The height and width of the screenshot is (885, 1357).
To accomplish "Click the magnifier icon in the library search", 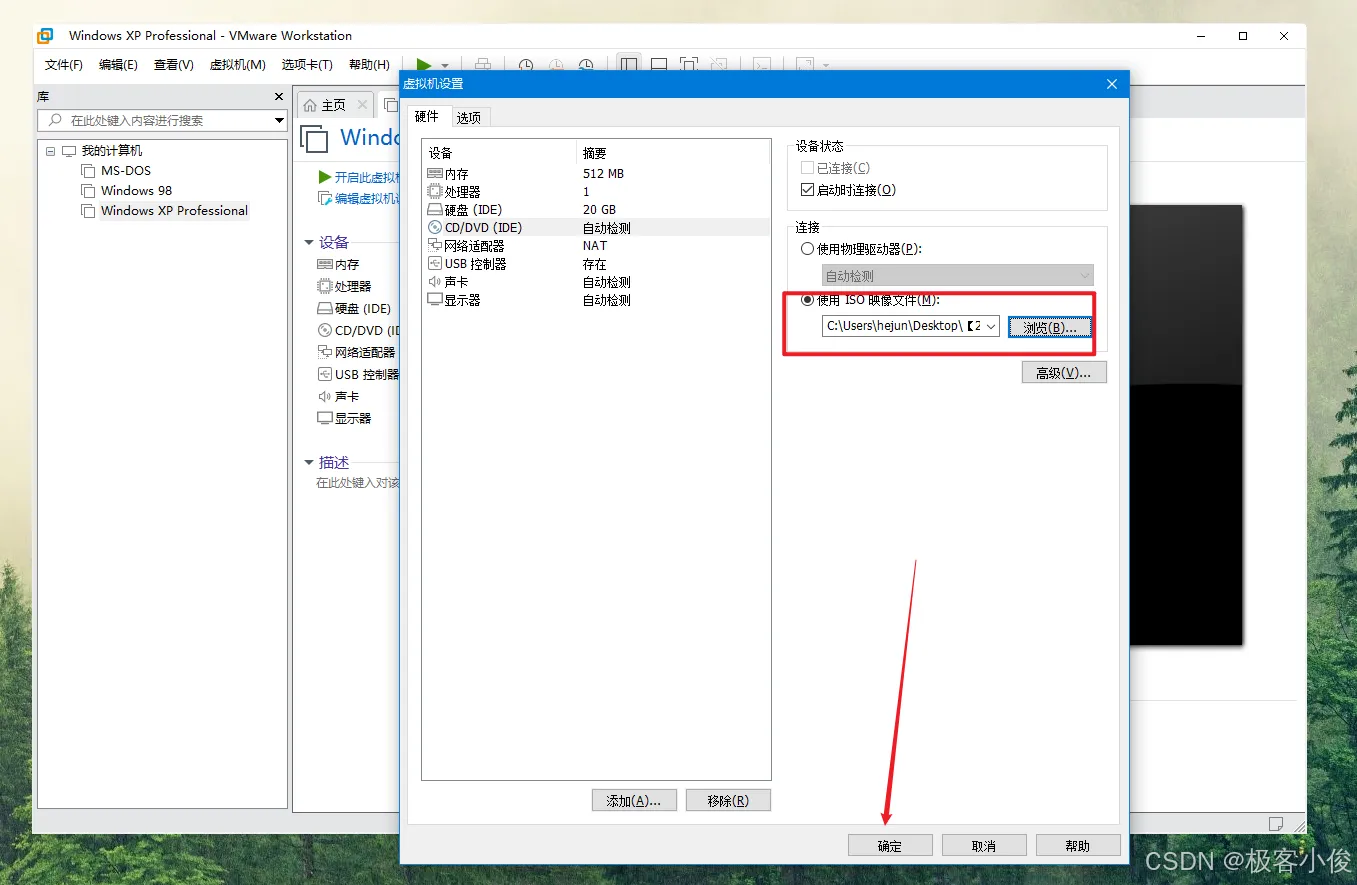I will coord(53,120).
